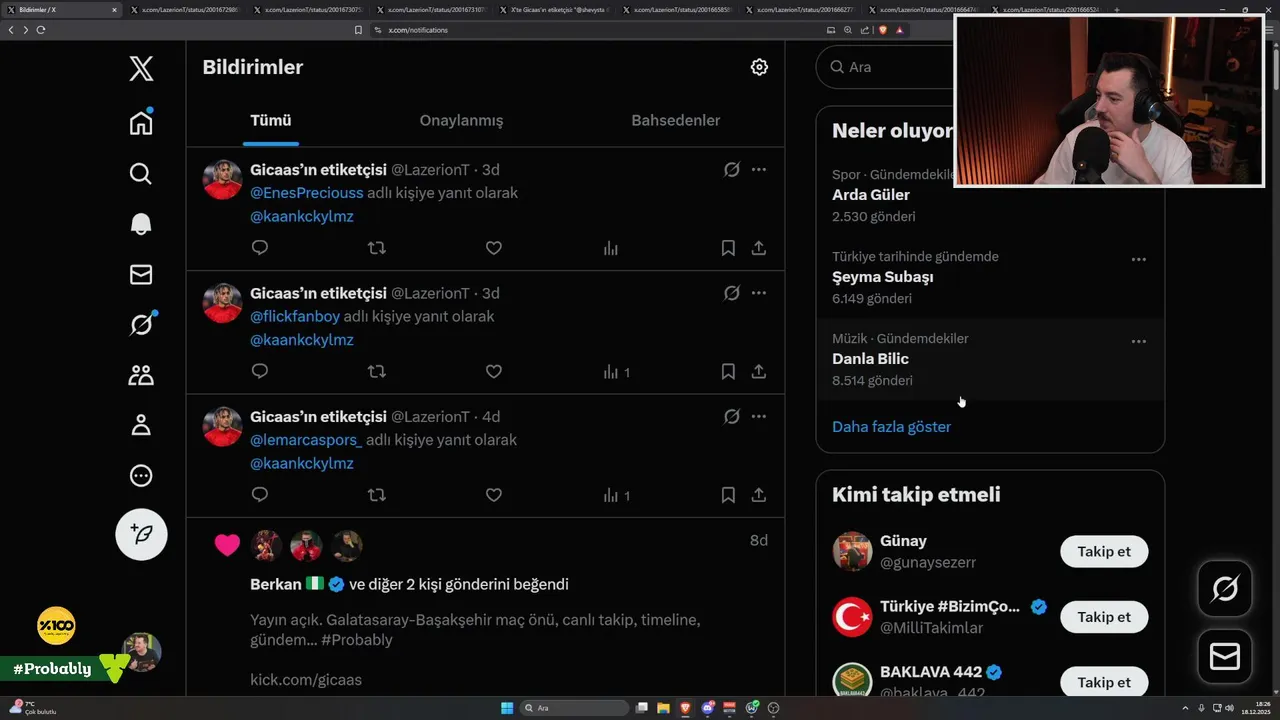Compose a new post with feather button
1280x720 pixels.
141,534
